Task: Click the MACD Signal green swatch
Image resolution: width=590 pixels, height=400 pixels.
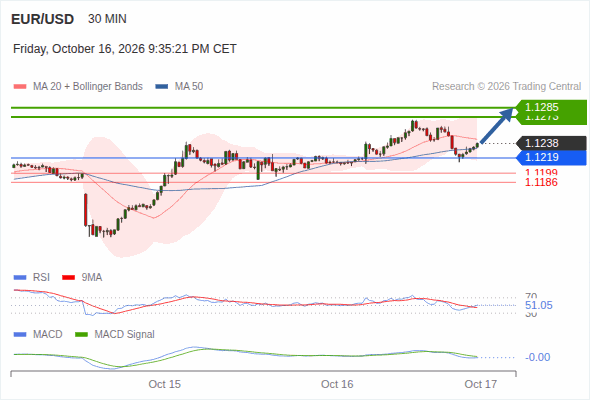Action: pyautogui.click(x=81, y=335)
